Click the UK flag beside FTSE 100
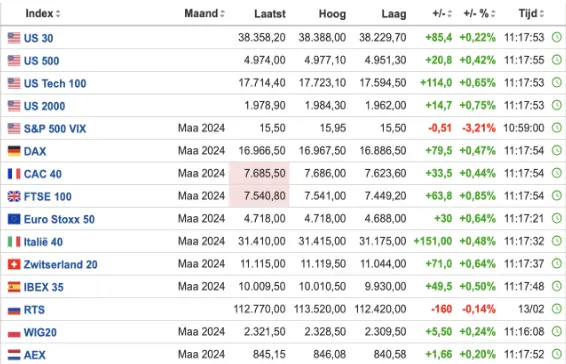Image resolution: width=566 pixels, height=364 pixels. [14, 196]
